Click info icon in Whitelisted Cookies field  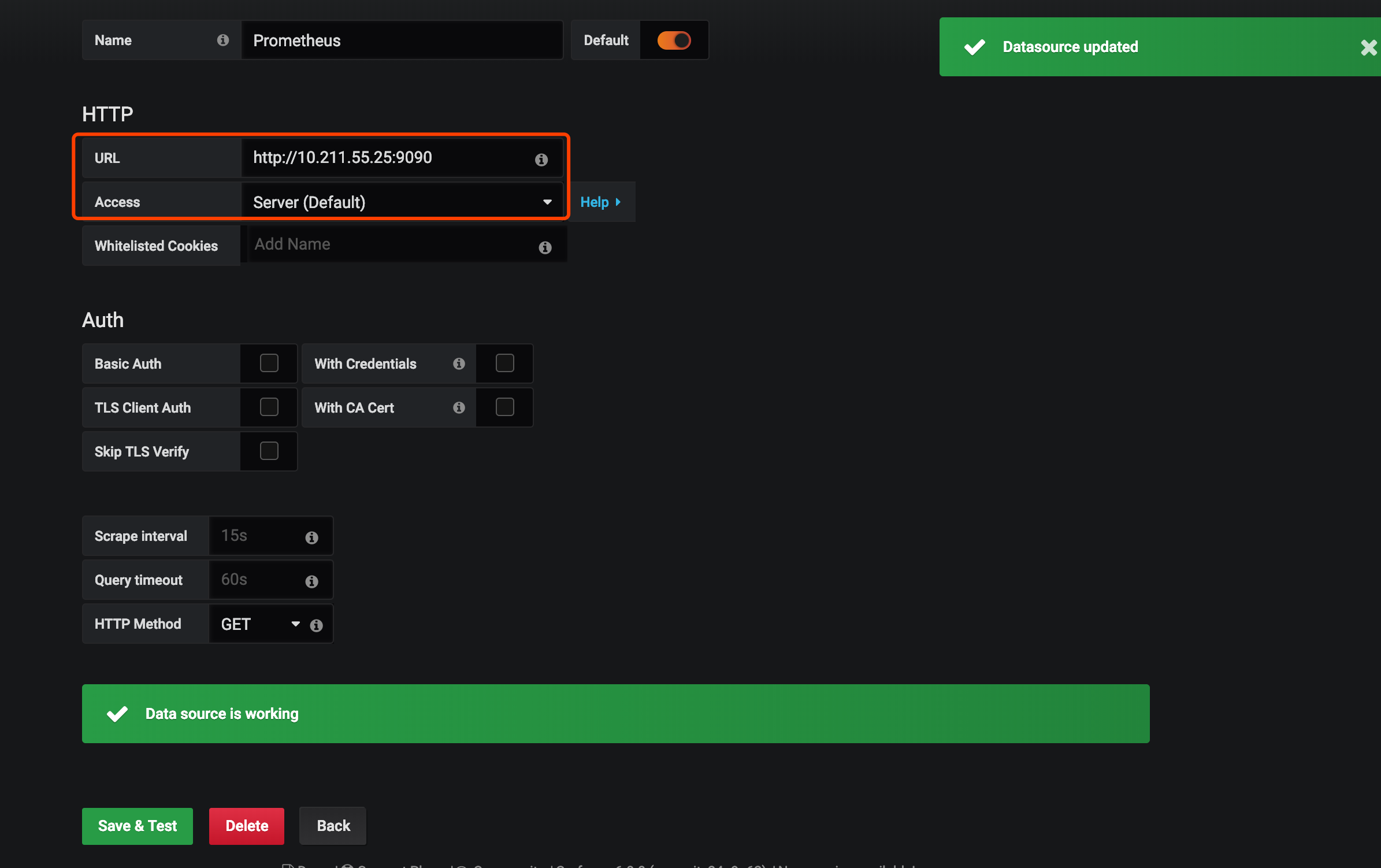tap(545, 247)
